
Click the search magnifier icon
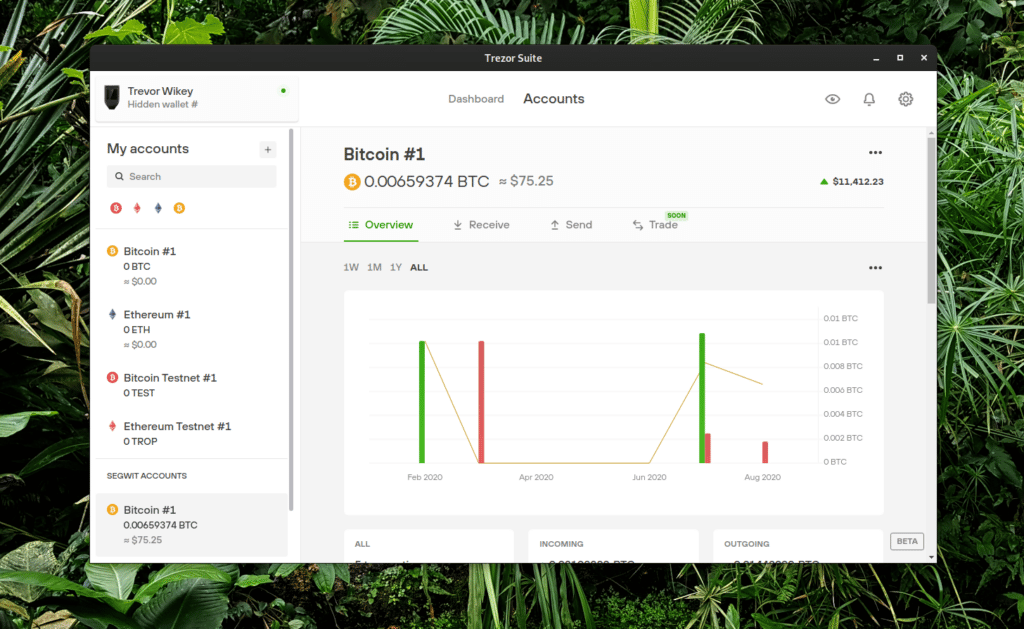click(x=119, y=176)
